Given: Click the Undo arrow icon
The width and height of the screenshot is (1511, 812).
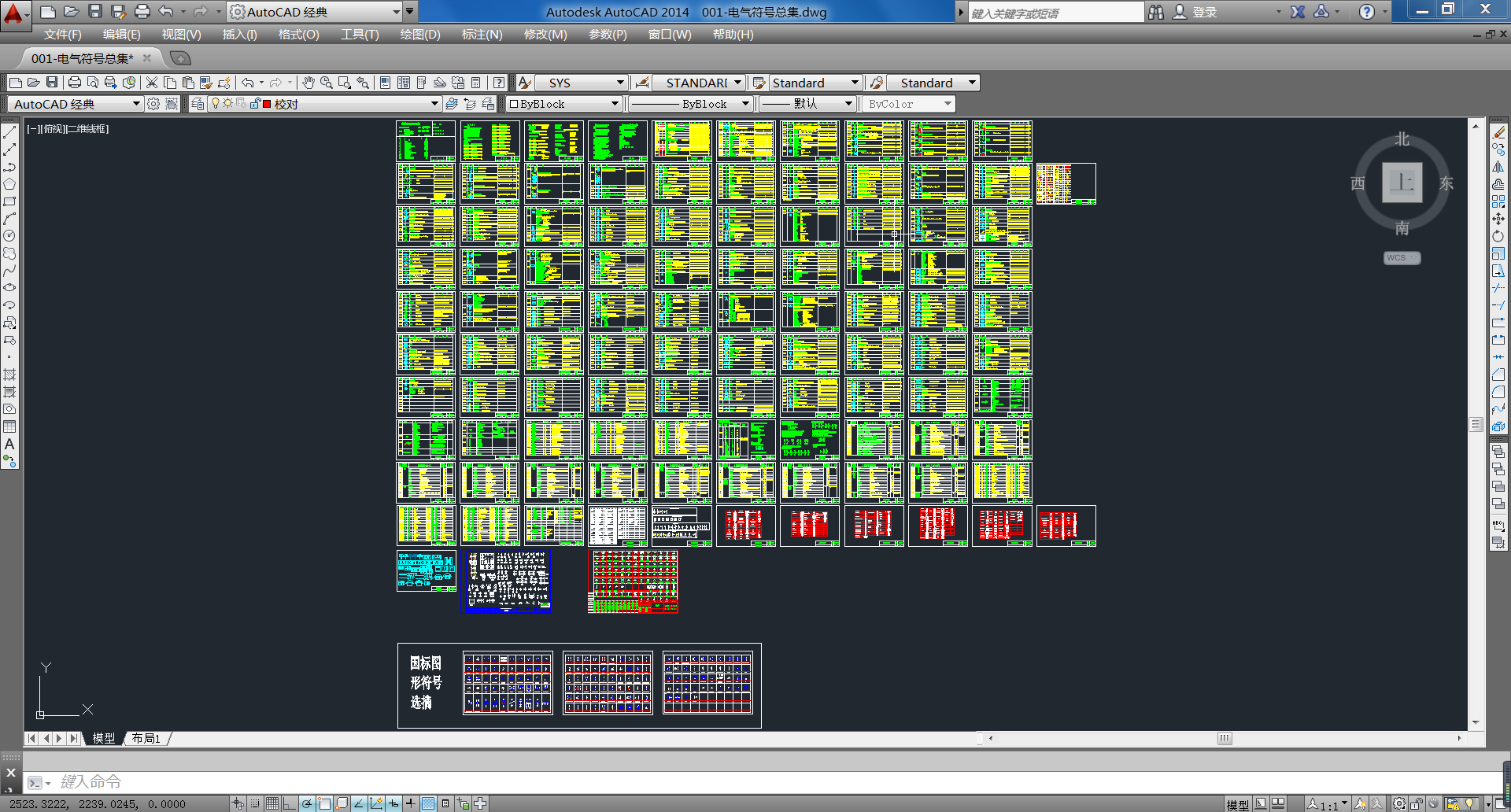Looking at the screenshot, I should 248,83.
